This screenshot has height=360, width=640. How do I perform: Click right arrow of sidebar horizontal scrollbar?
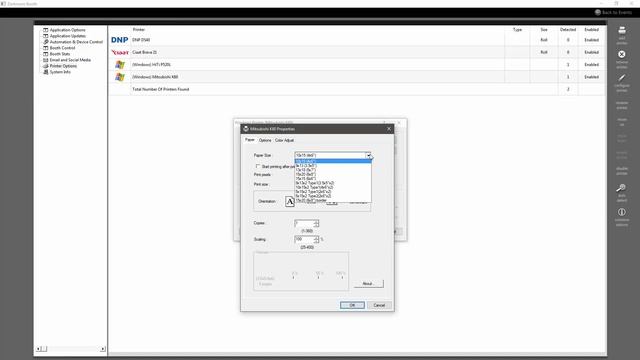click(x=102, y=349)
